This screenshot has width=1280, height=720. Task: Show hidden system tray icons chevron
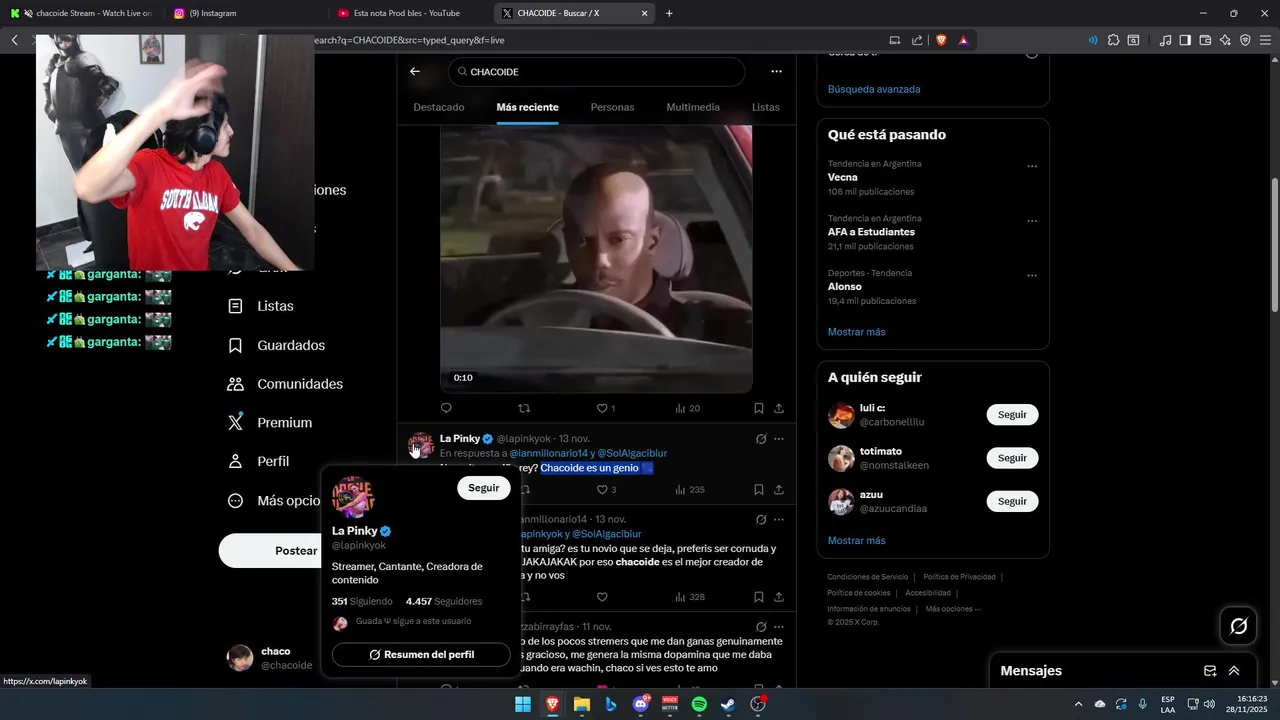click(x=1078, y=704)
